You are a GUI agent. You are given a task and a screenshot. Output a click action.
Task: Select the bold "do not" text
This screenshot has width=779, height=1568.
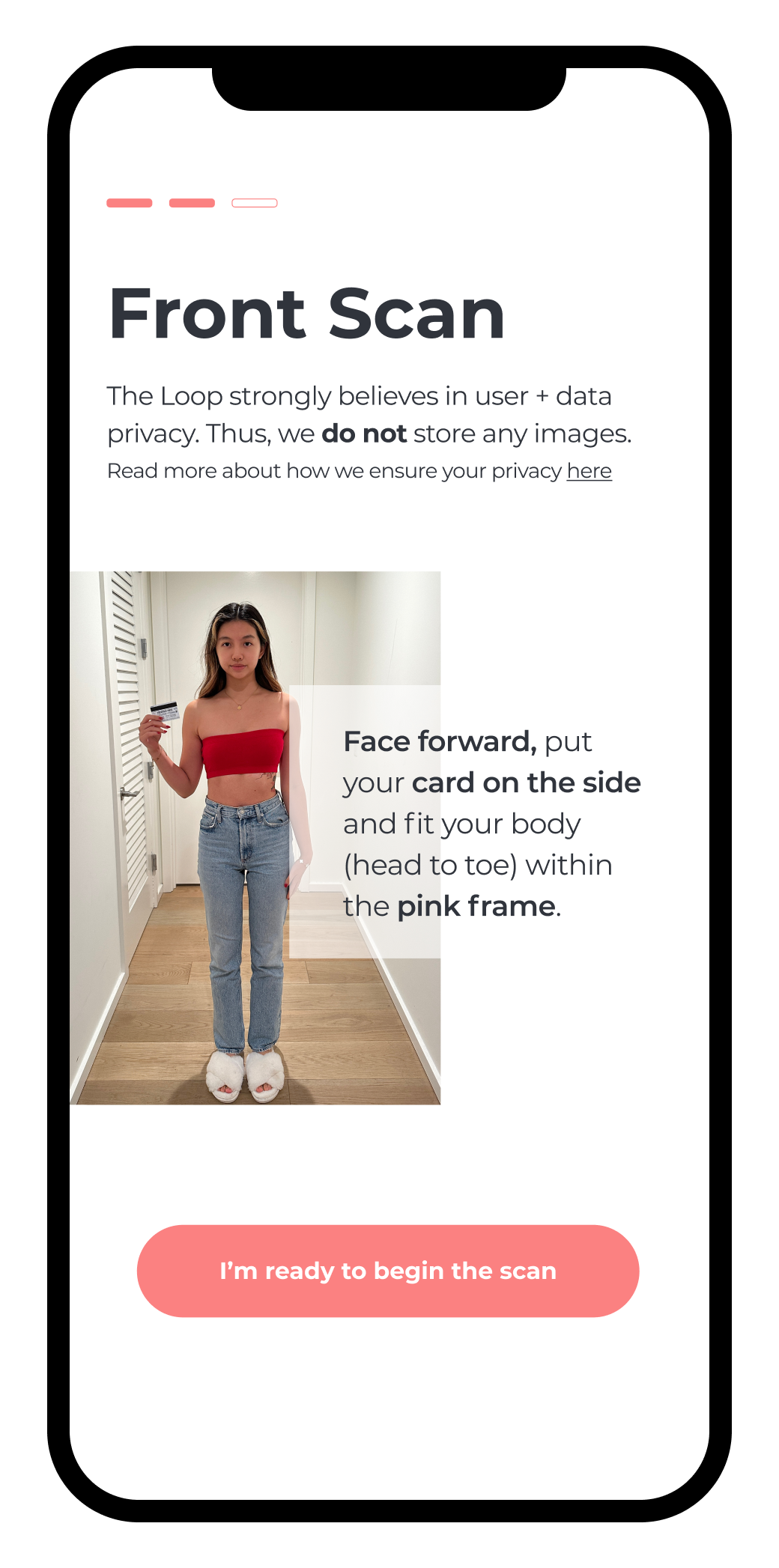click(x=364, y=434)
